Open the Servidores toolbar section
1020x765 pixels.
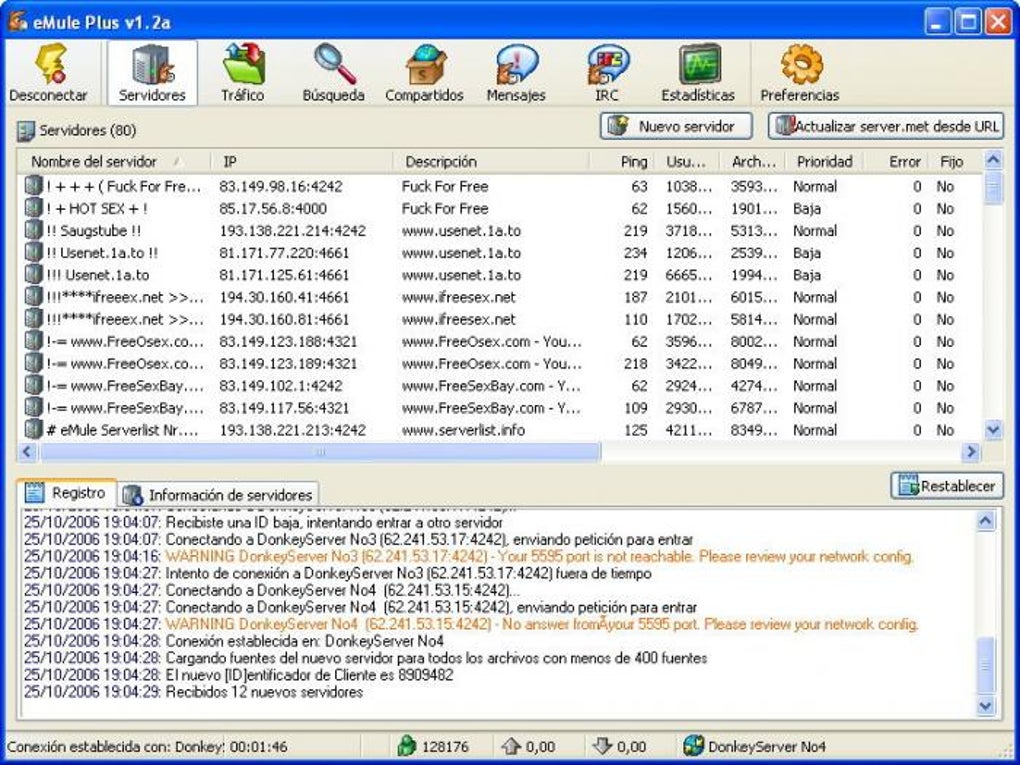pos(152,73)
